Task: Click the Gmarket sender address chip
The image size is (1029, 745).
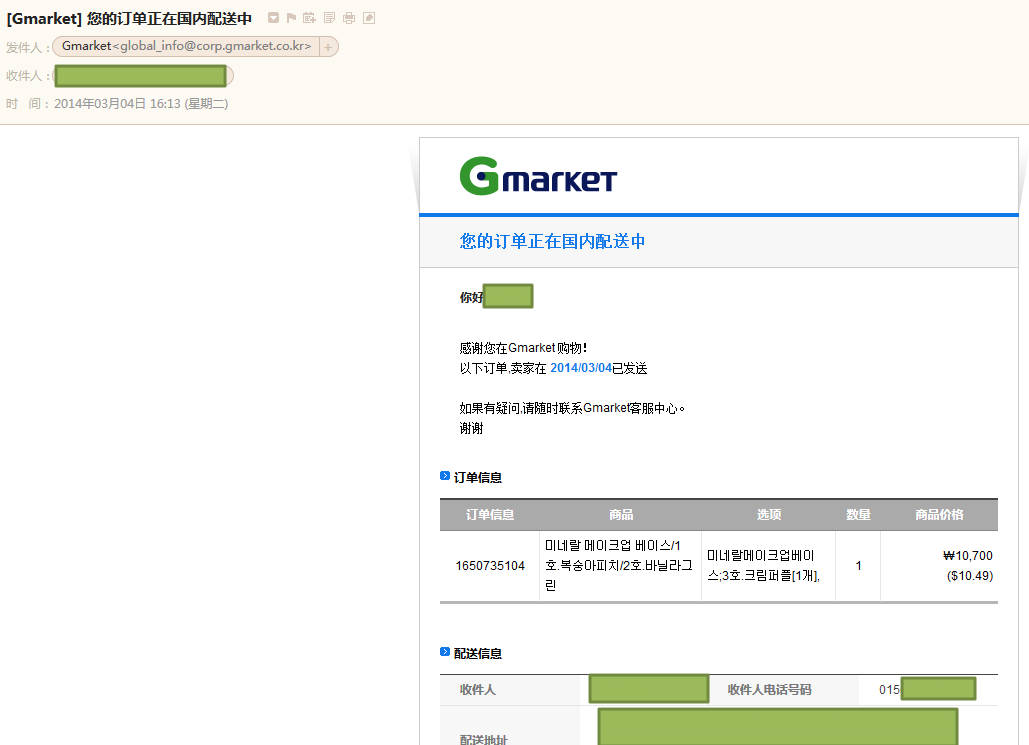Action: 186,46
